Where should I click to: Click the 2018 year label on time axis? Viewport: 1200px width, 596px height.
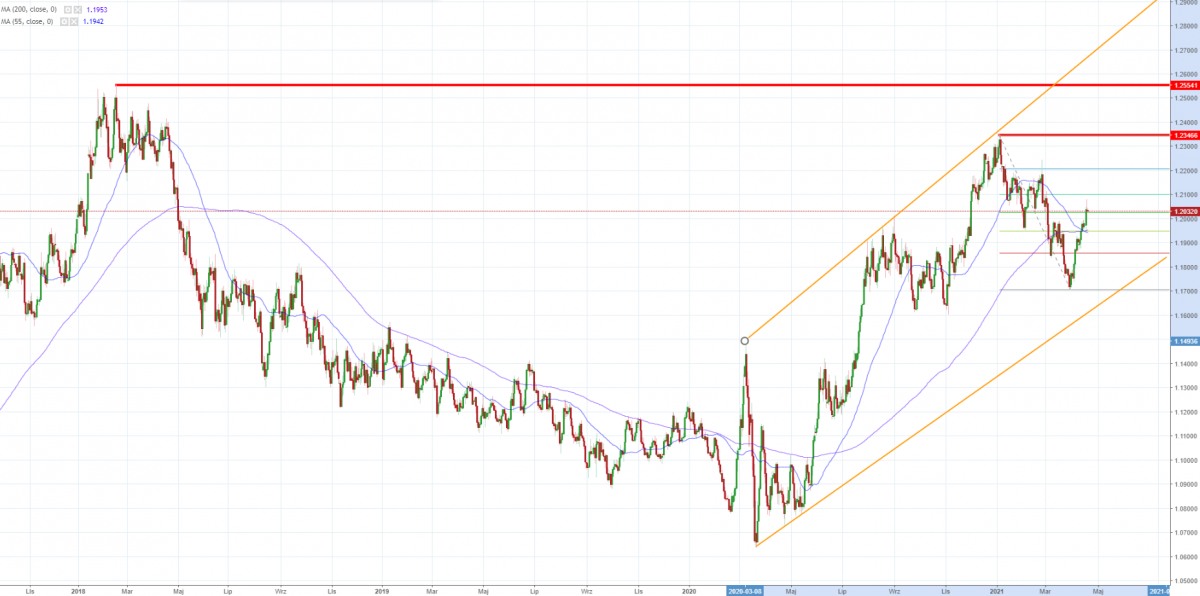(78, 591)
